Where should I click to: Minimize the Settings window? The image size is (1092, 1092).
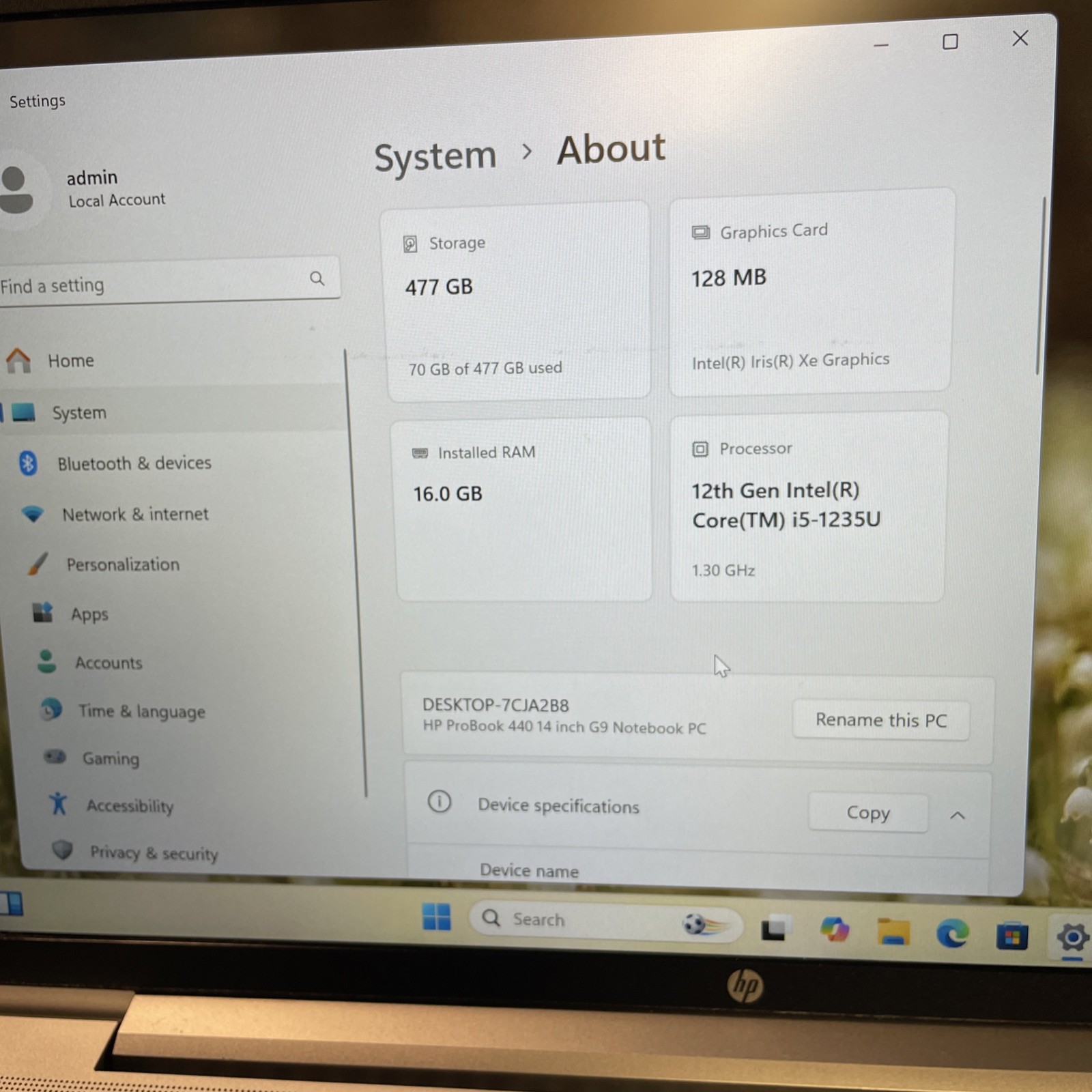click(x=881, y=45)
